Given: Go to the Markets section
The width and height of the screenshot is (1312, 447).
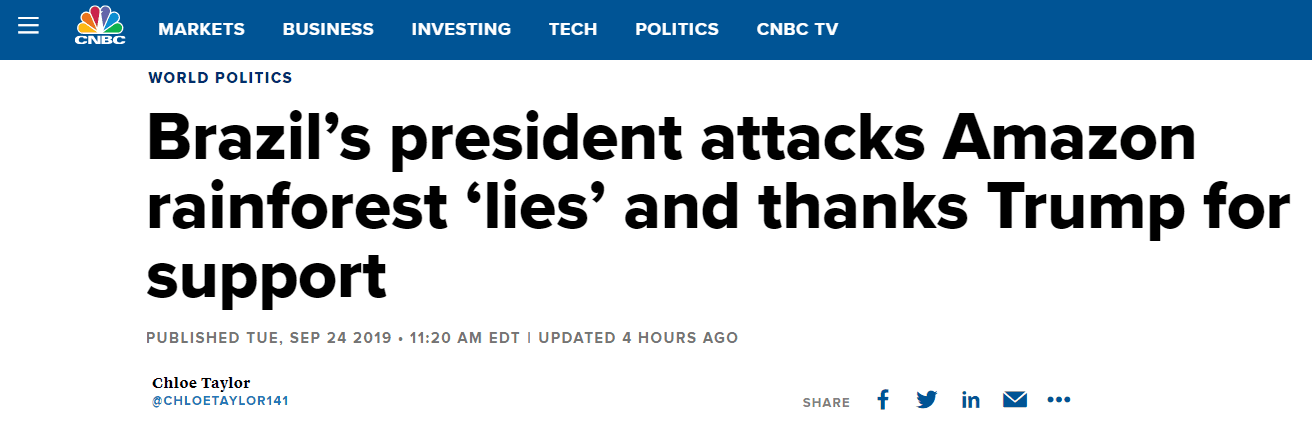Looking at the screenshot, I should (x=201, y=29).
